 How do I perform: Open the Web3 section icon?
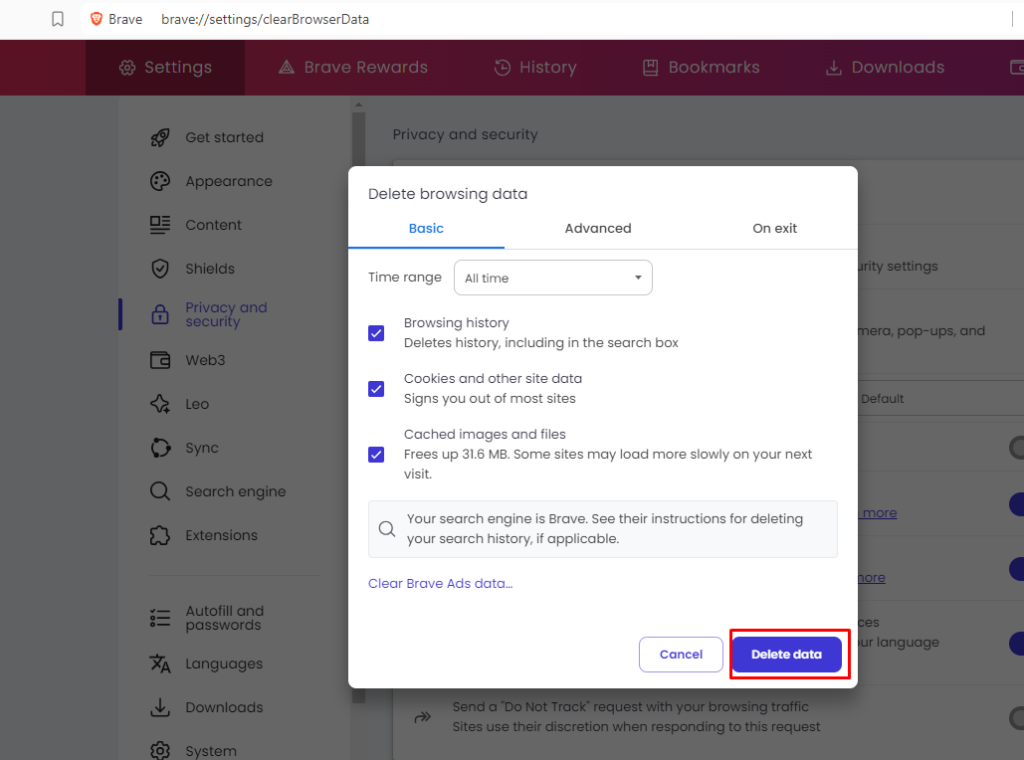point(159,360)
